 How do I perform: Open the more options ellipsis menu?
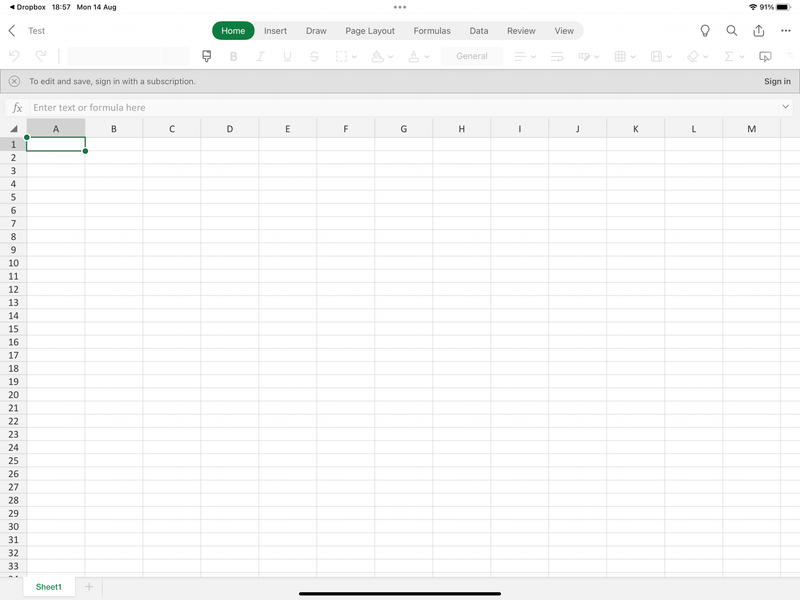(x=786, y=31)
